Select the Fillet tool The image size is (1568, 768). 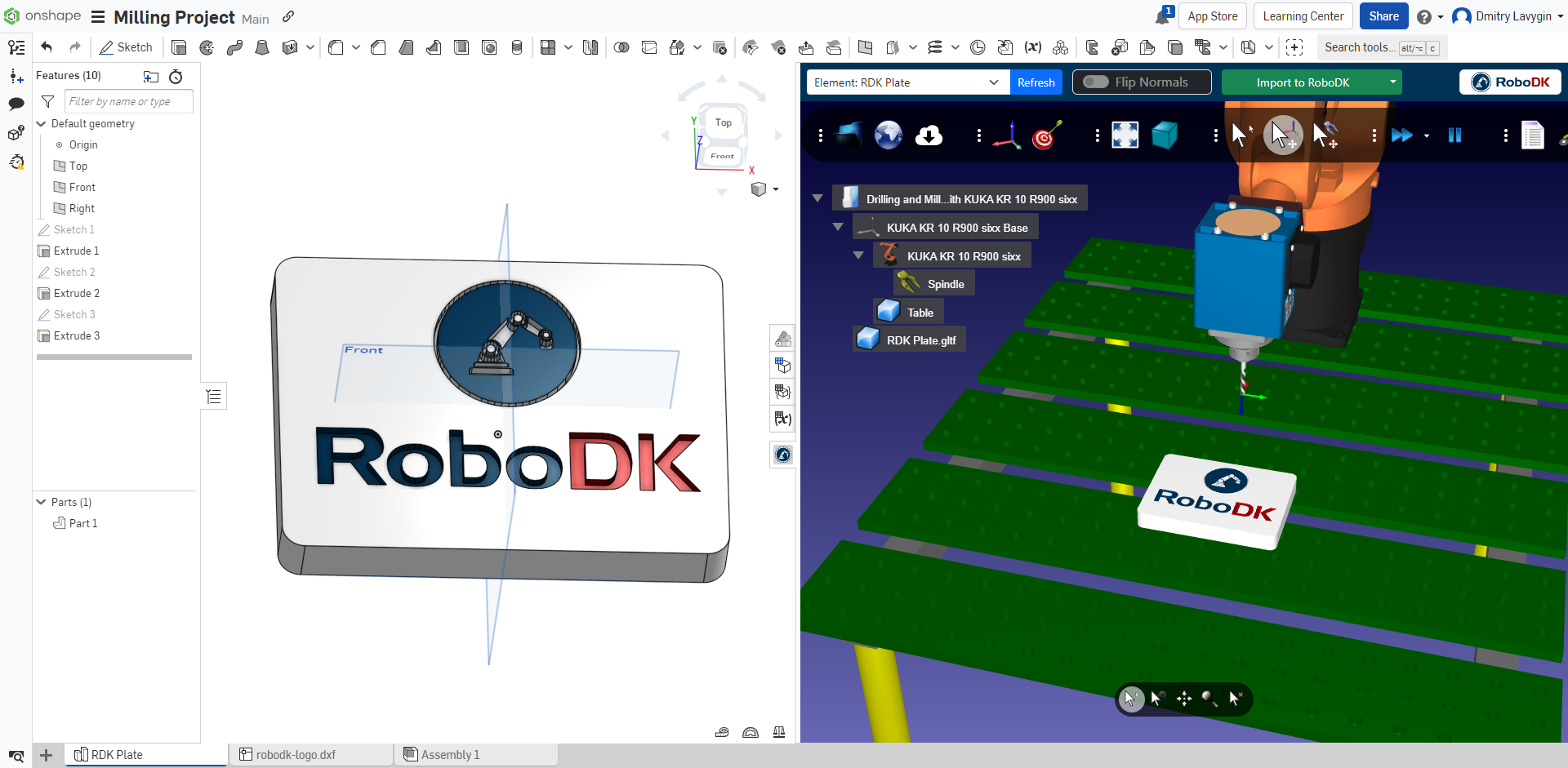pyautogui.click(x=336, y=47)
